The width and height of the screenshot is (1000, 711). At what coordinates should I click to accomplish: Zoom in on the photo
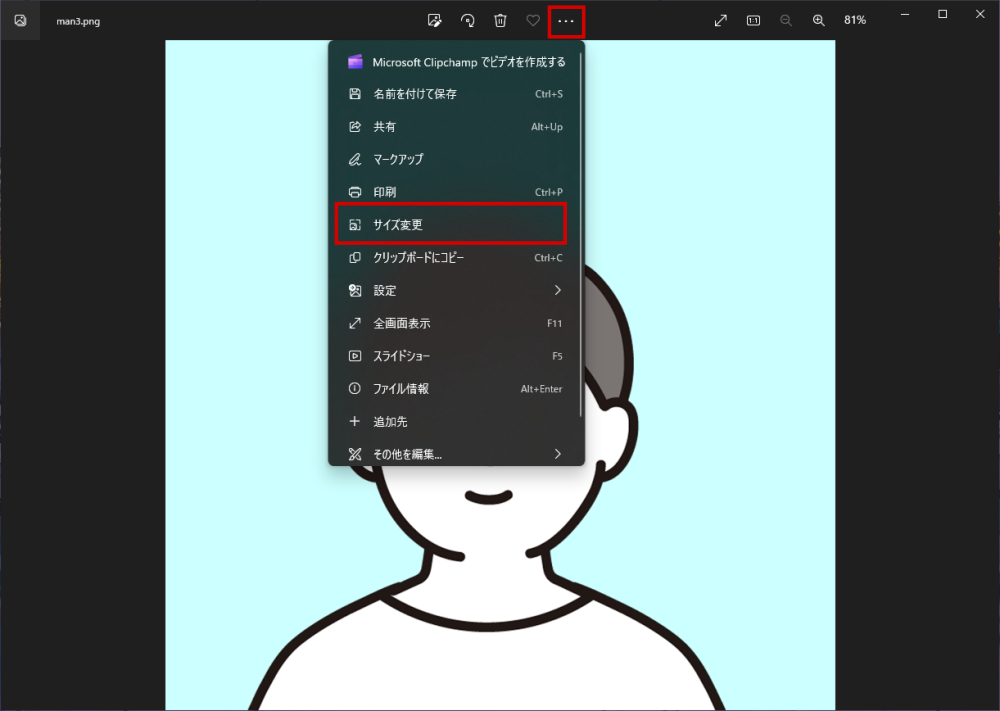point(819,20)
